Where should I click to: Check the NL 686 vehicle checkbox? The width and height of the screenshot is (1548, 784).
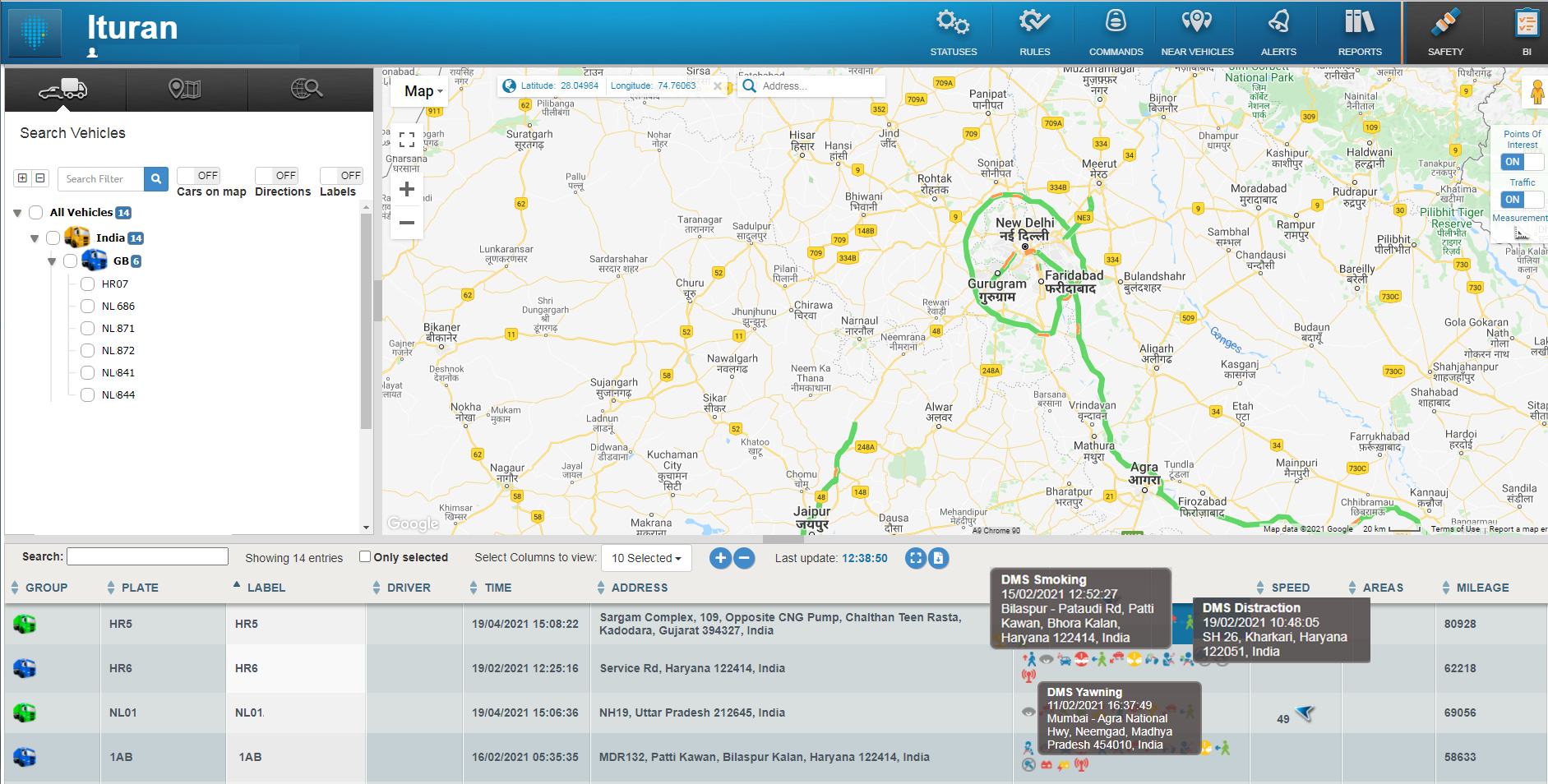(x=88, y=306)
